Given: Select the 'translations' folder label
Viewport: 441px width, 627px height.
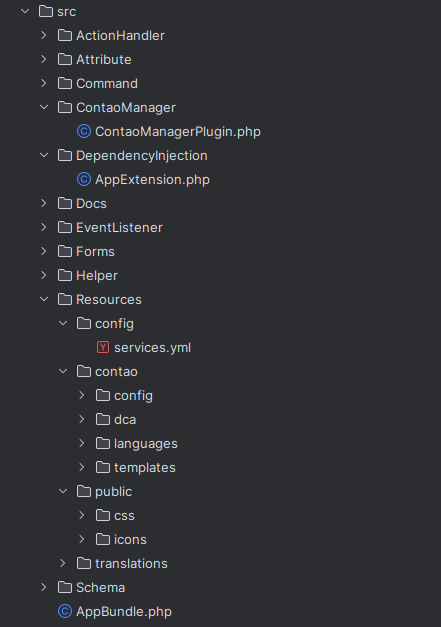Looking at the screenshot, I should 131,563.
